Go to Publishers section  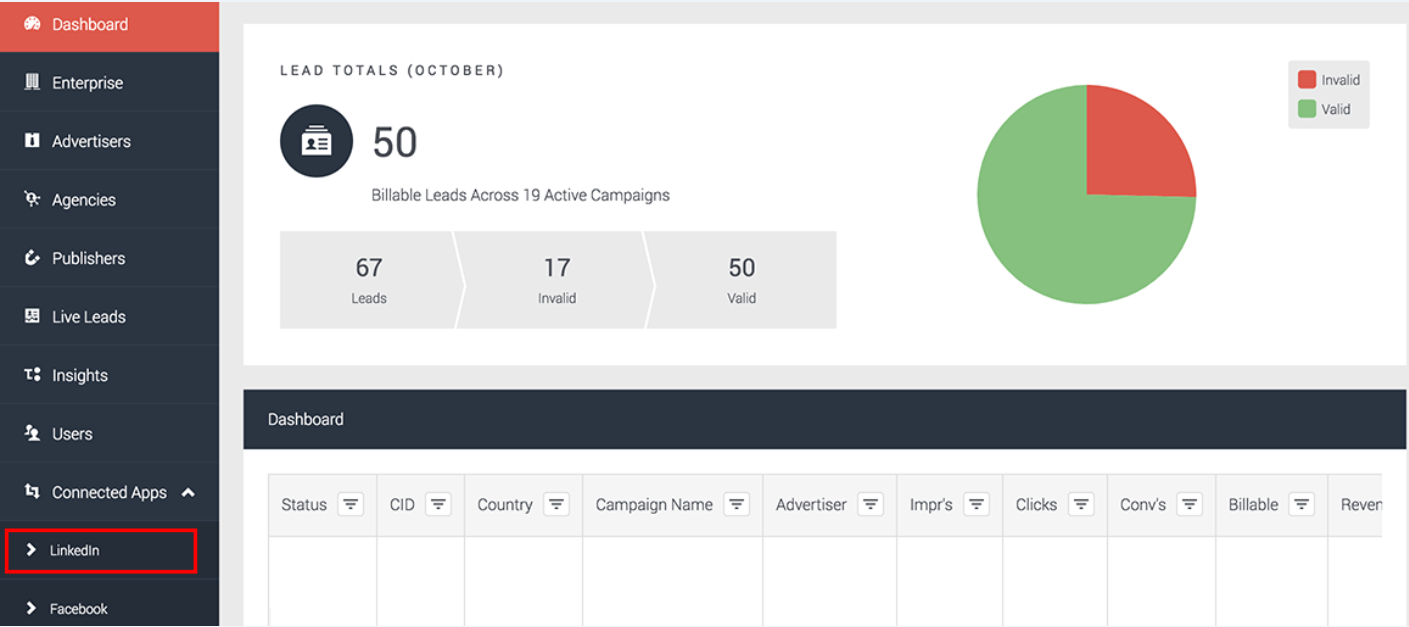(109, 258)
